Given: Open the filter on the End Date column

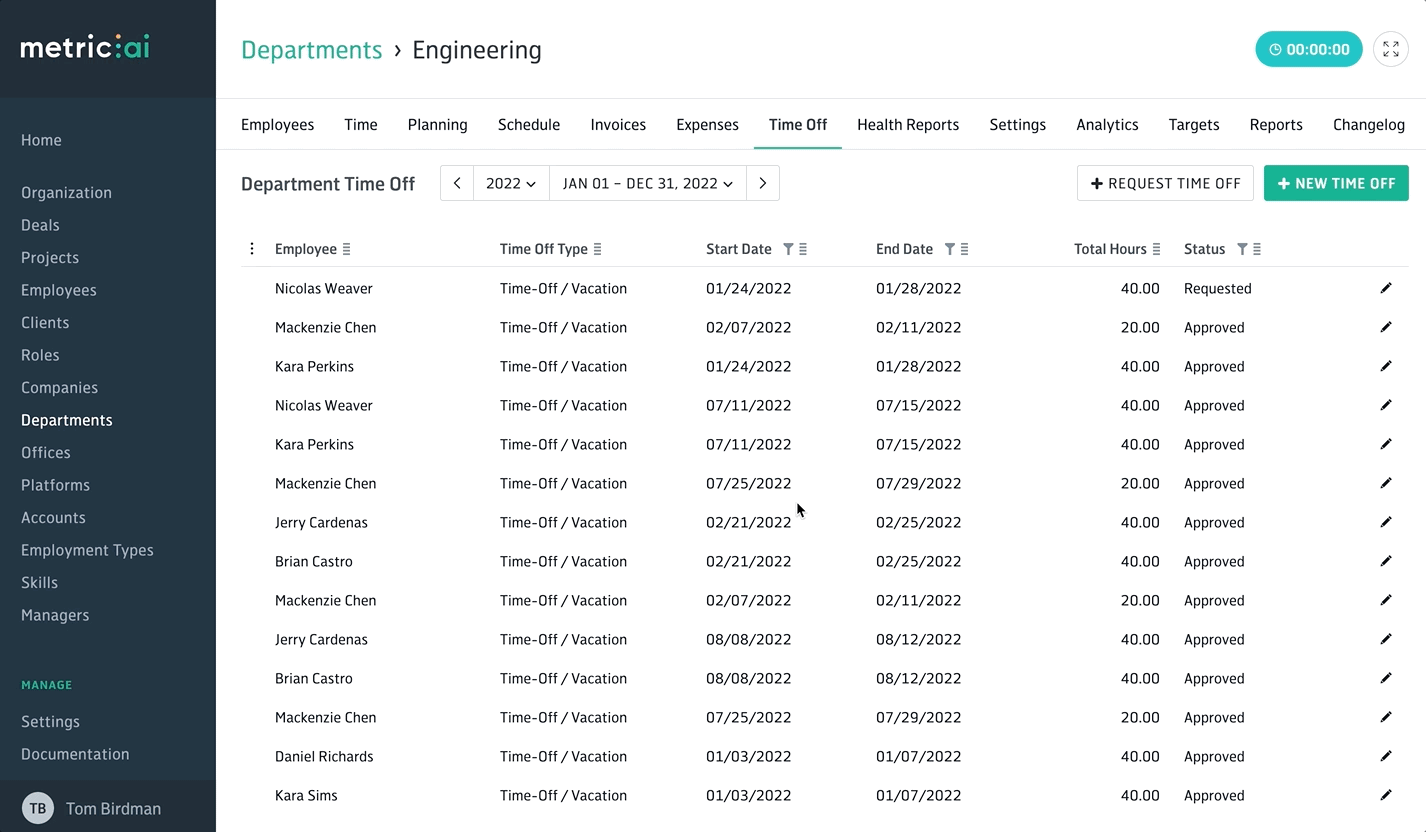Looking at the screenshot, I should 950,249.
